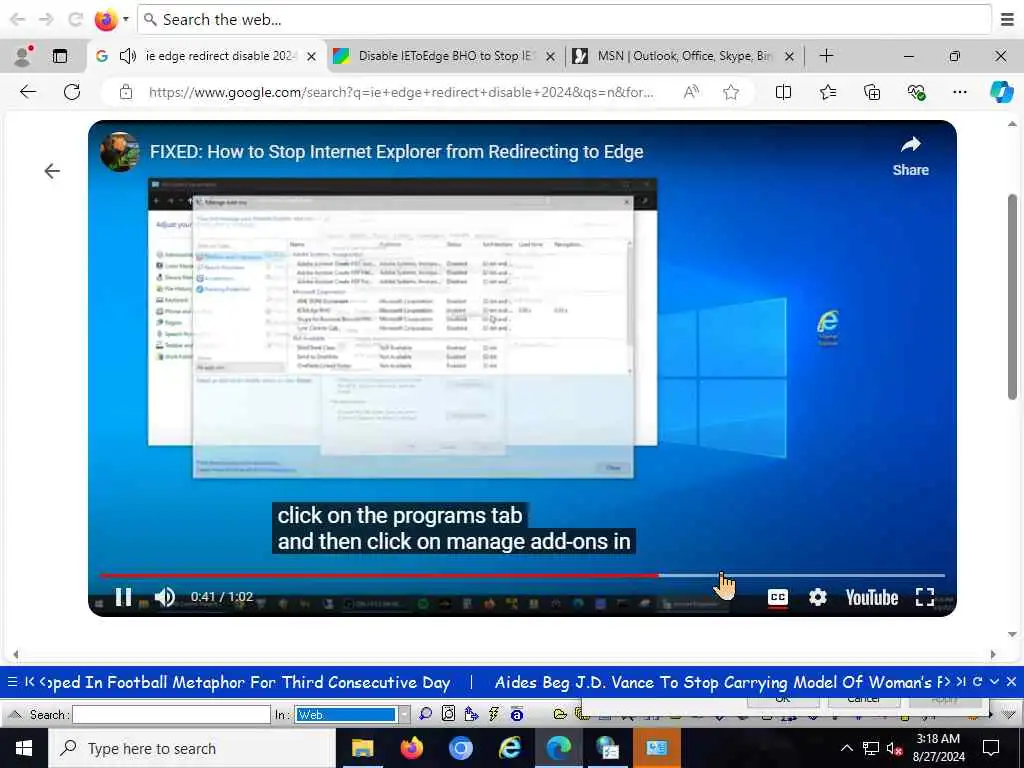Close the 'ie edge redirect disable 2024' tab

(x=312, y=57)
